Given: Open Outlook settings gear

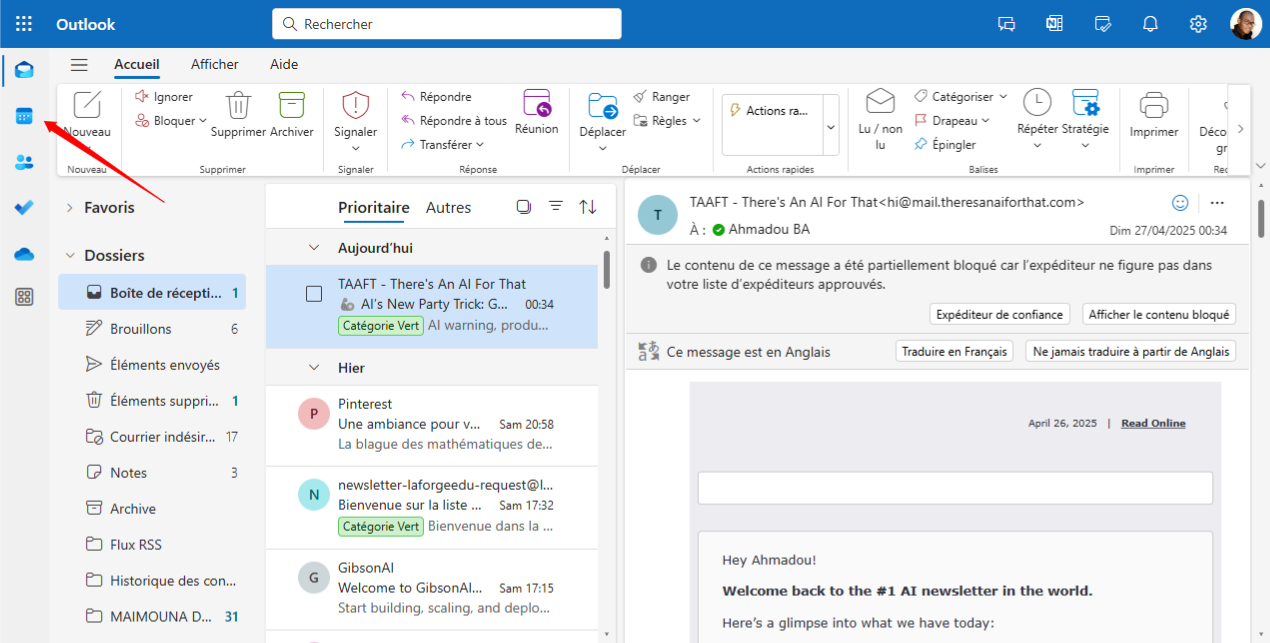Looking at the screenshot, I should [1197, 23].
